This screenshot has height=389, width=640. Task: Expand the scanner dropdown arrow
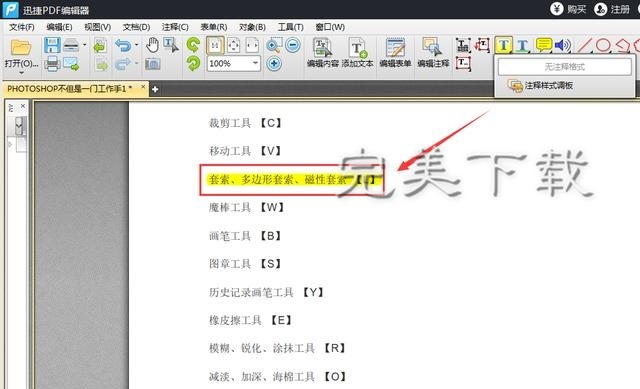[84, 44]
